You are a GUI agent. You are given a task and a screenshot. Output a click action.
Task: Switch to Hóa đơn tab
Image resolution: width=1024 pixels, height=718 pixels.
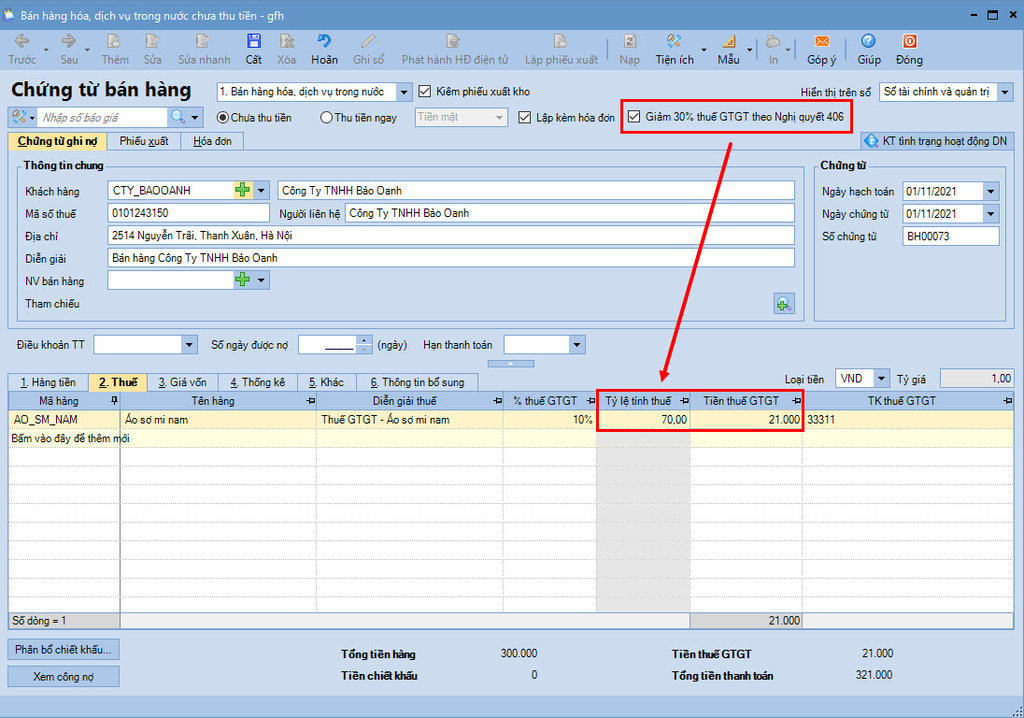(x=212, y=141)
